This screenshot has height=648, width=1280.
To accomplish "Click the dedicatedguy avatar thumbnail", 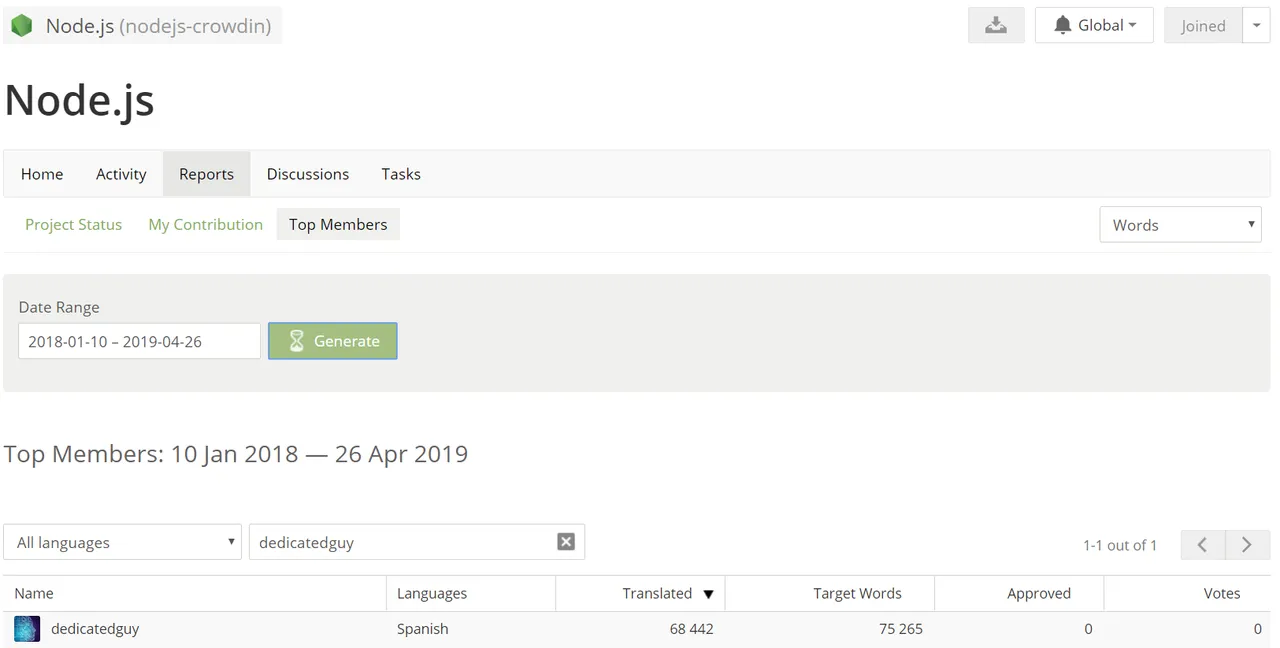I will pos(27,629).
